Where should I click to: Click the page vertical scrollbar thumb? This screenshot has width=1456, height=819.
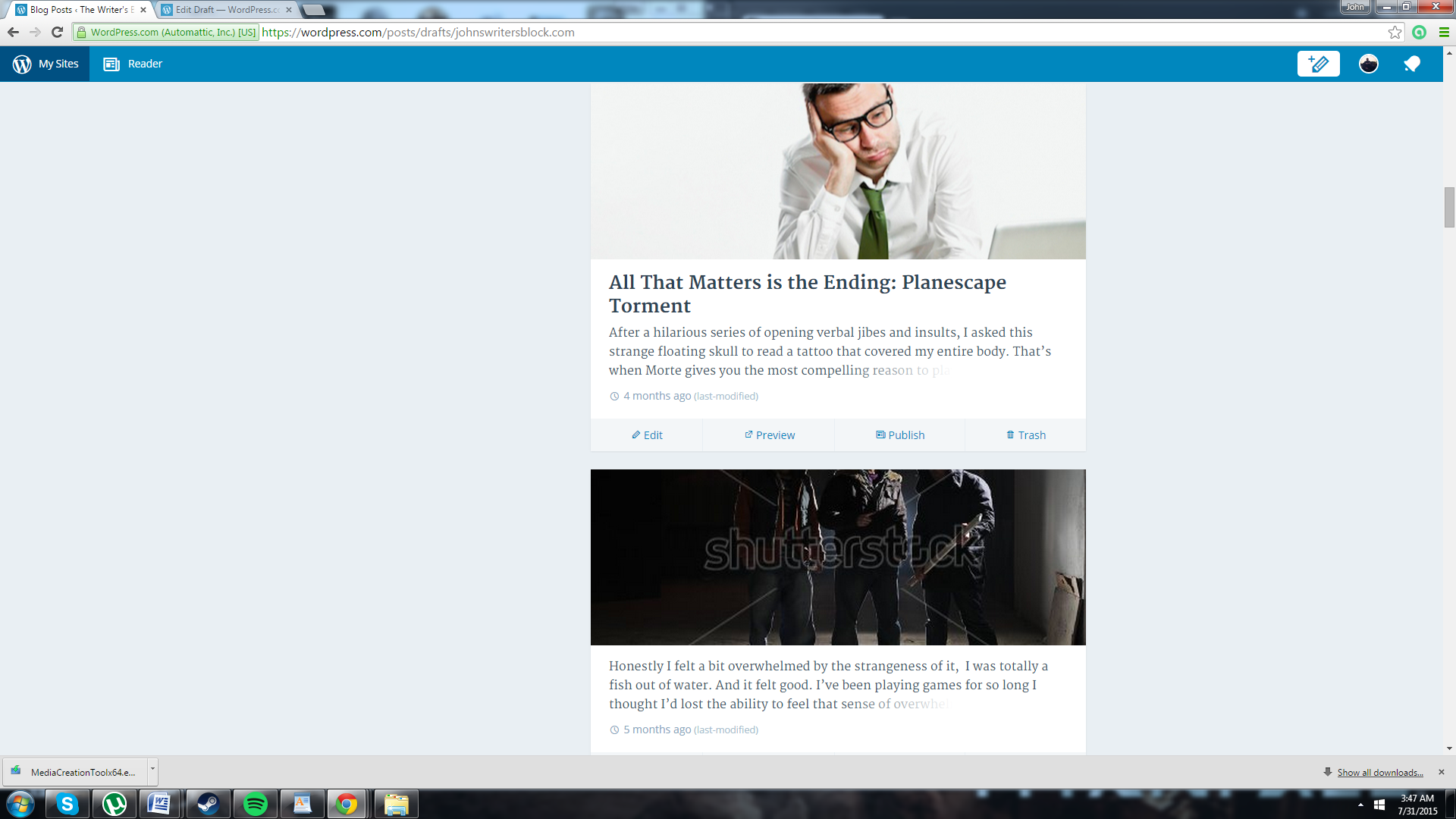coord(1449,207)
